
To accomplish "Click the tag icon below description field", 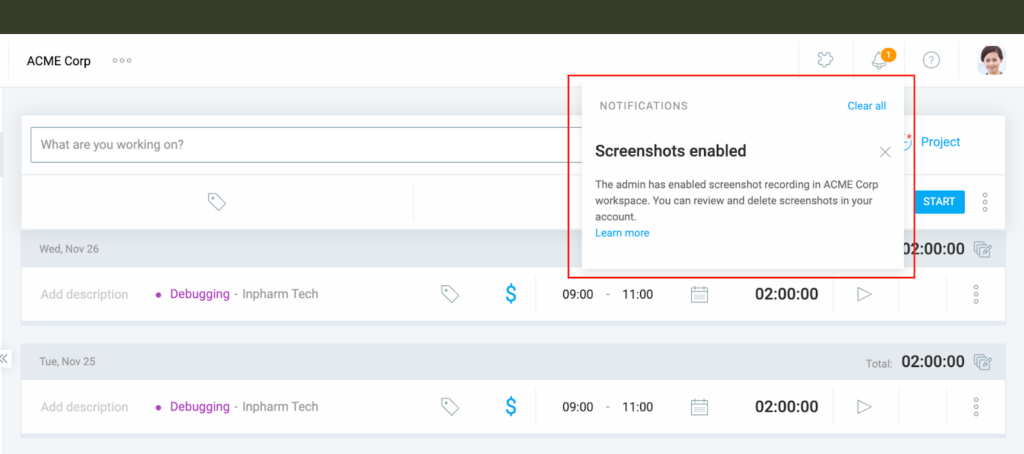I will tap(216, 201).
